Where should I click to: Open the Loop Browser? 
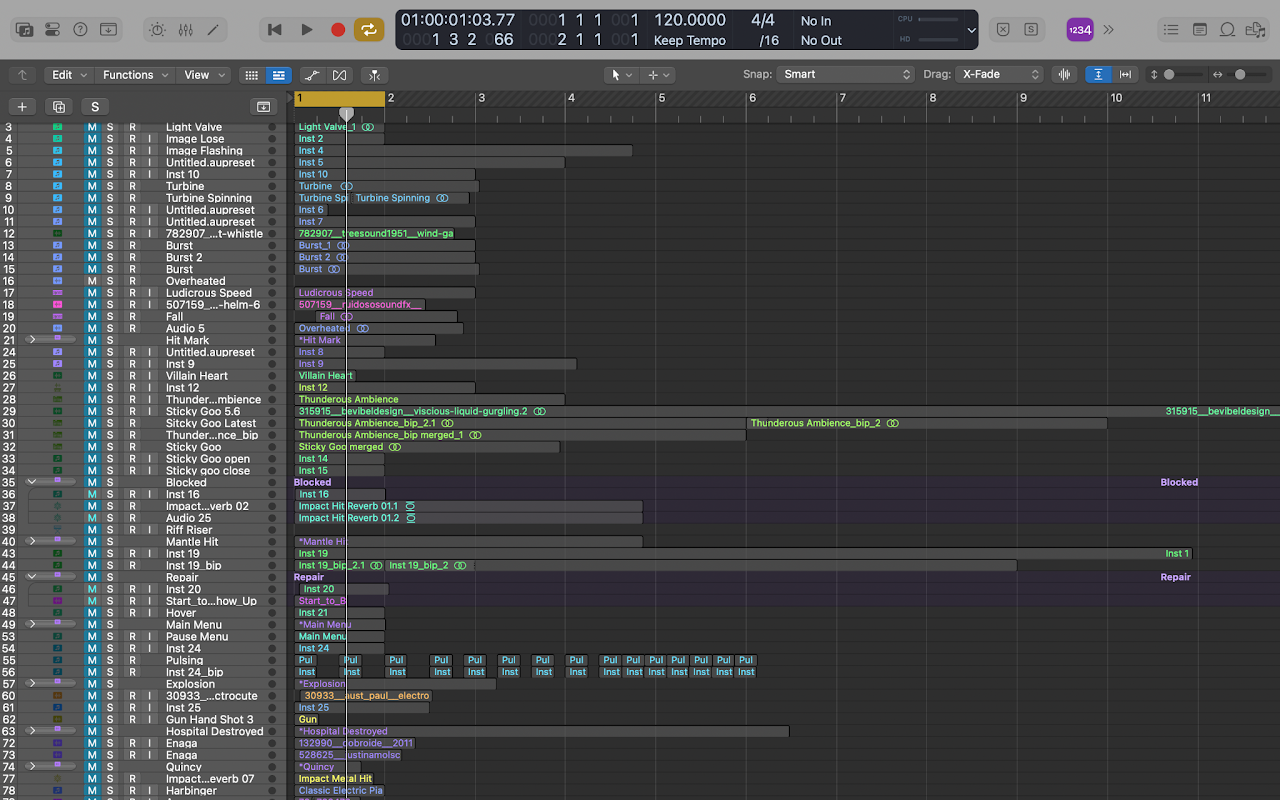(x=1228, y=30)
